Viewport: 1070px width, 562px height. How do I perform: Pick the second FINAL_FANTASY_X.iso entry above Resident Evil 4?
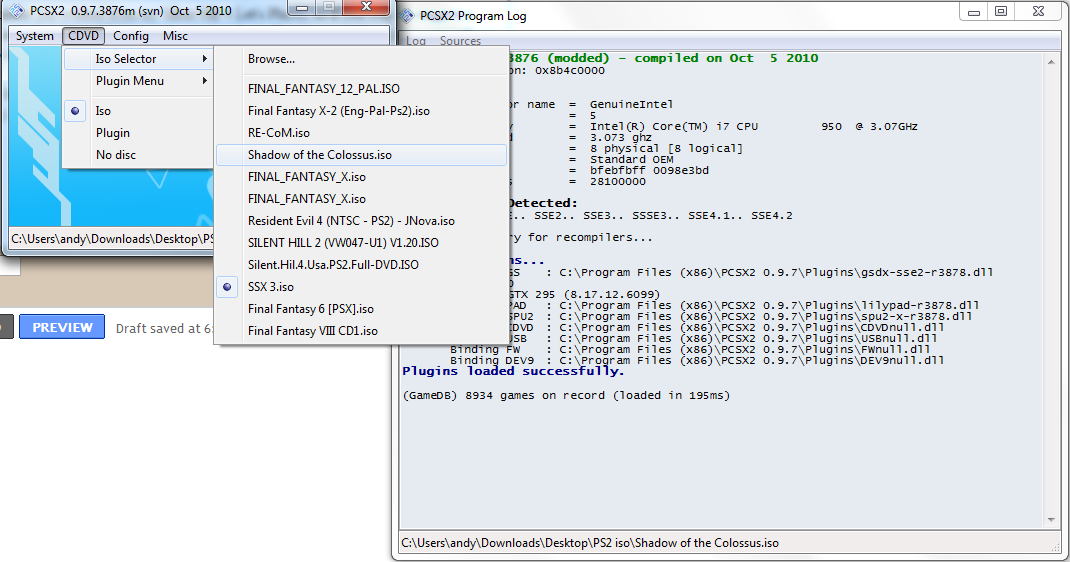click(x=362, y=199)
